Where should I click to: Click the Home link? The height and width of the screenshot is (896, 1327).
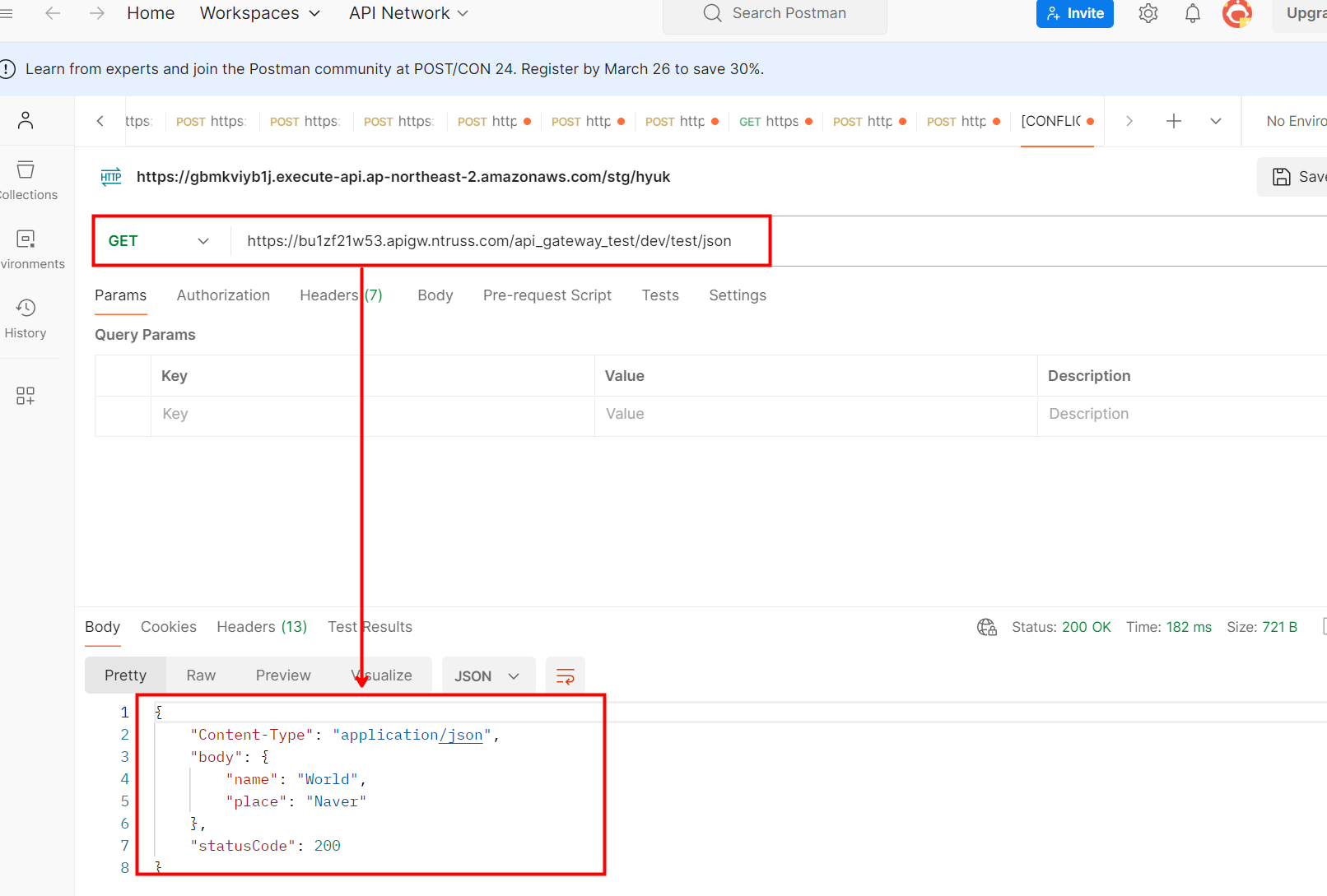151,13
